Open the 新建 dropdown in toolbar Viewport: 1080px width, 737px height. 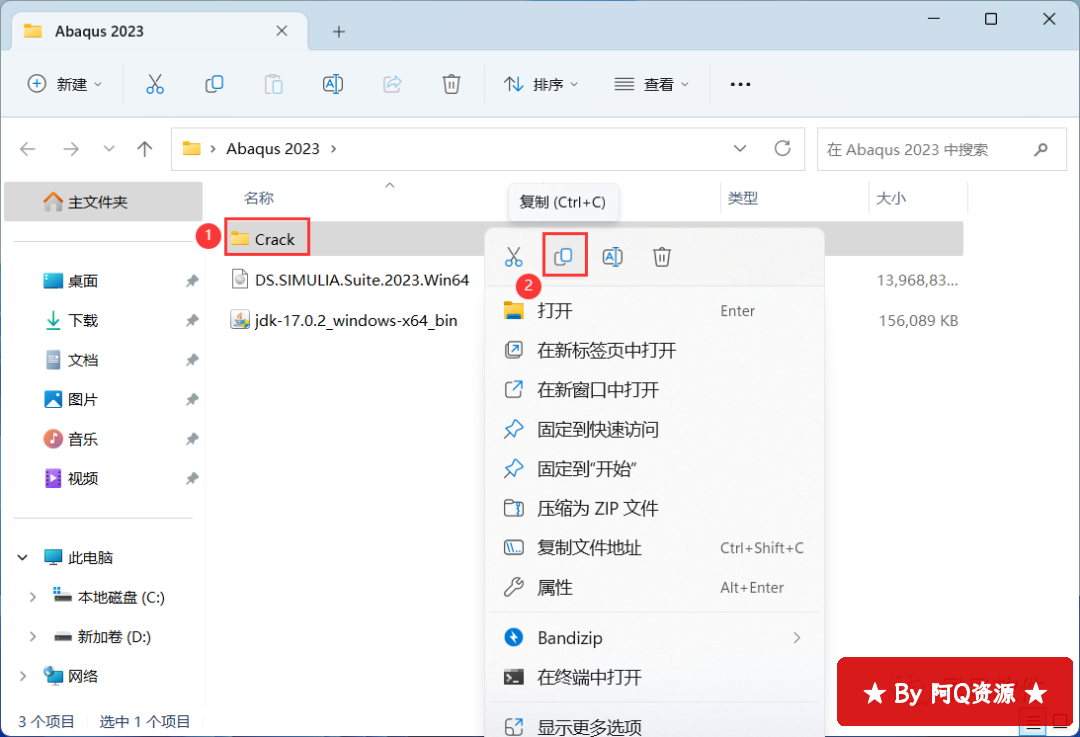pyautogui.click(x=66, y=85)
